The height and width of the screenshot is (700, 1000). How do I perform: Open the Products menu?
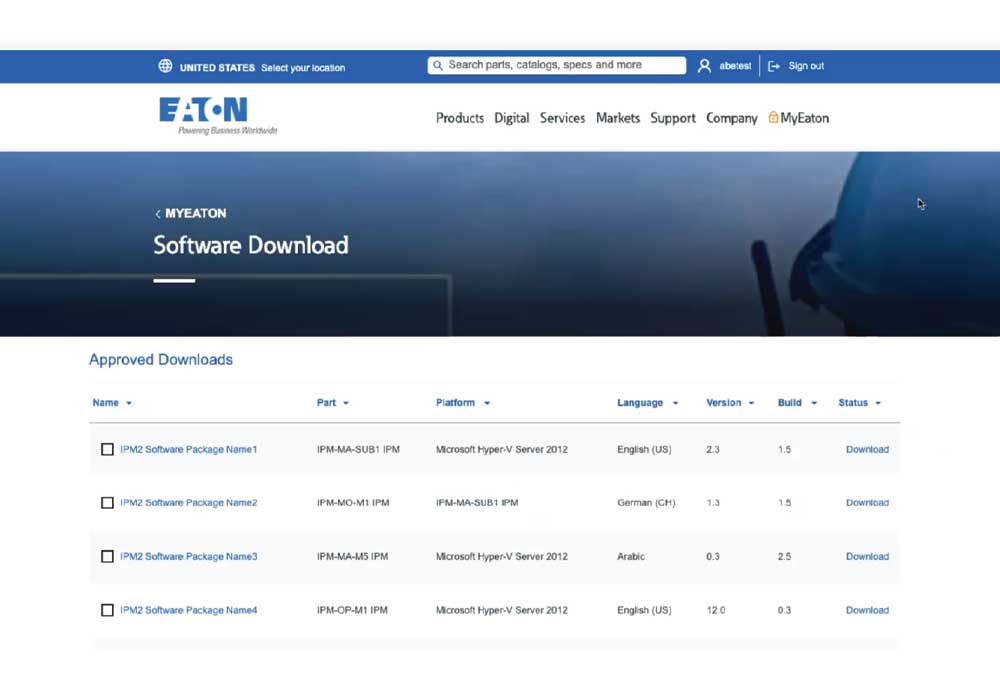pyautogui.click(x=460, y=118)
